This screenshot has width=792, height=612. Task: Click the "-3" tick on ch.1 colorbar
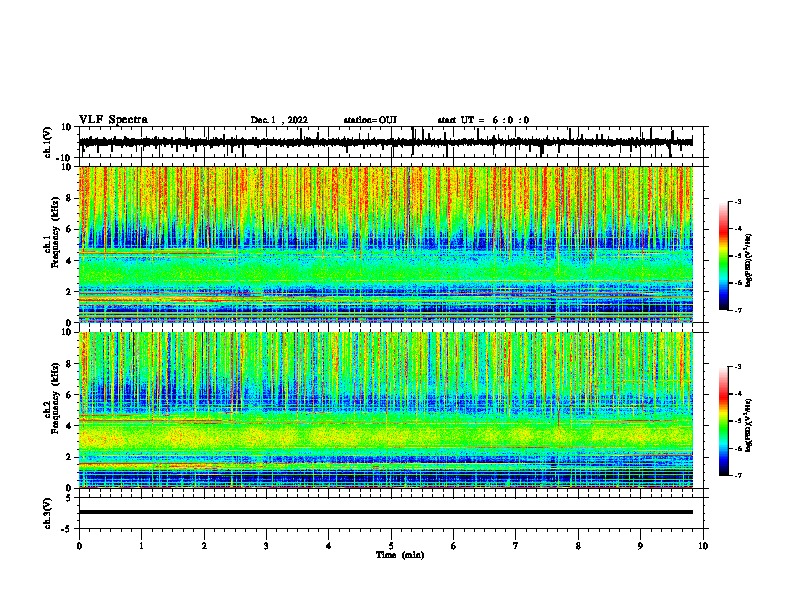[738, 202]
